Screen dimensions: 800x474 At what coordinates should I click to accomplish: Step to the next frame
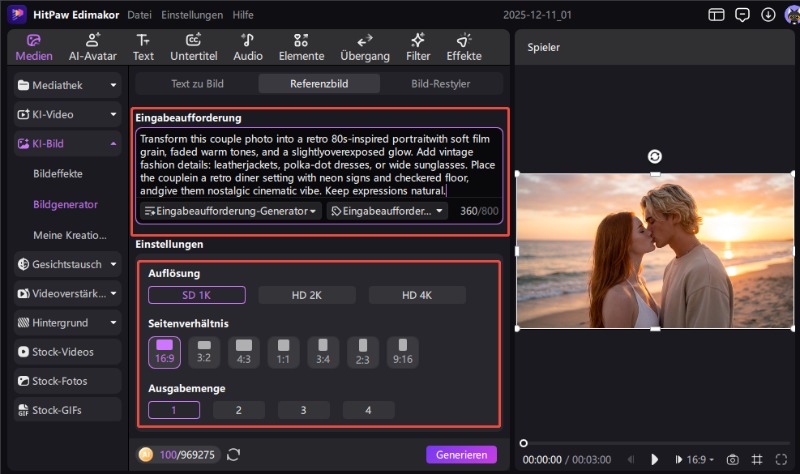point(678,460)
